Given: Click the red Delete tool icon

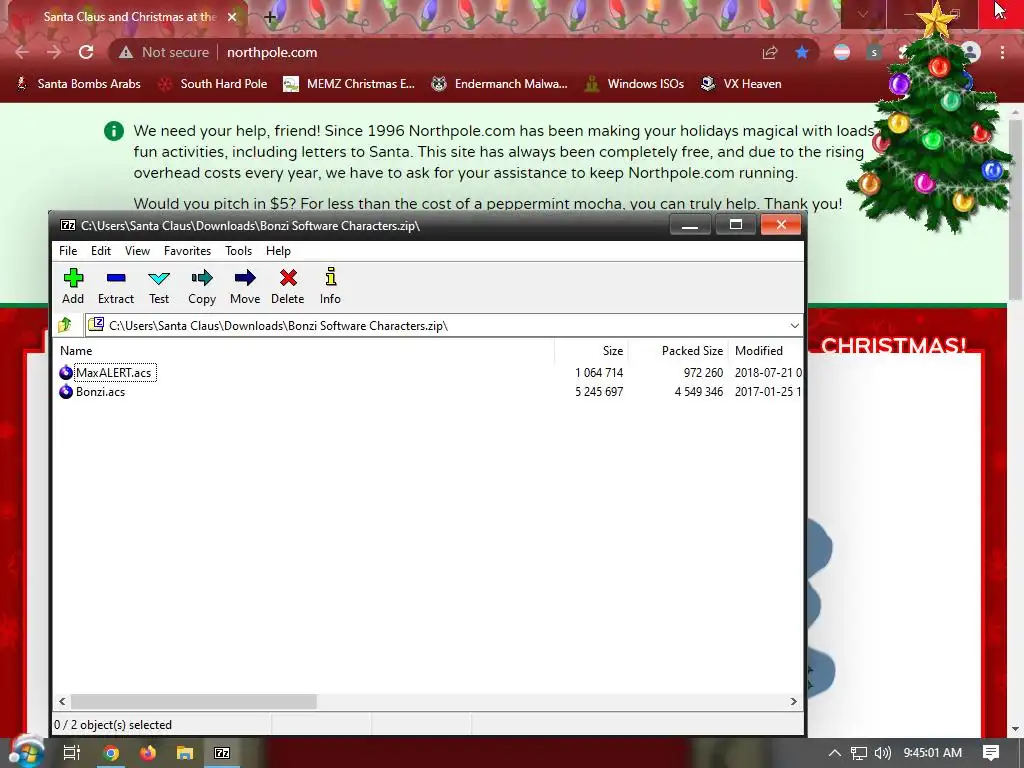Looking at the screenshot, I should (288, 278).
